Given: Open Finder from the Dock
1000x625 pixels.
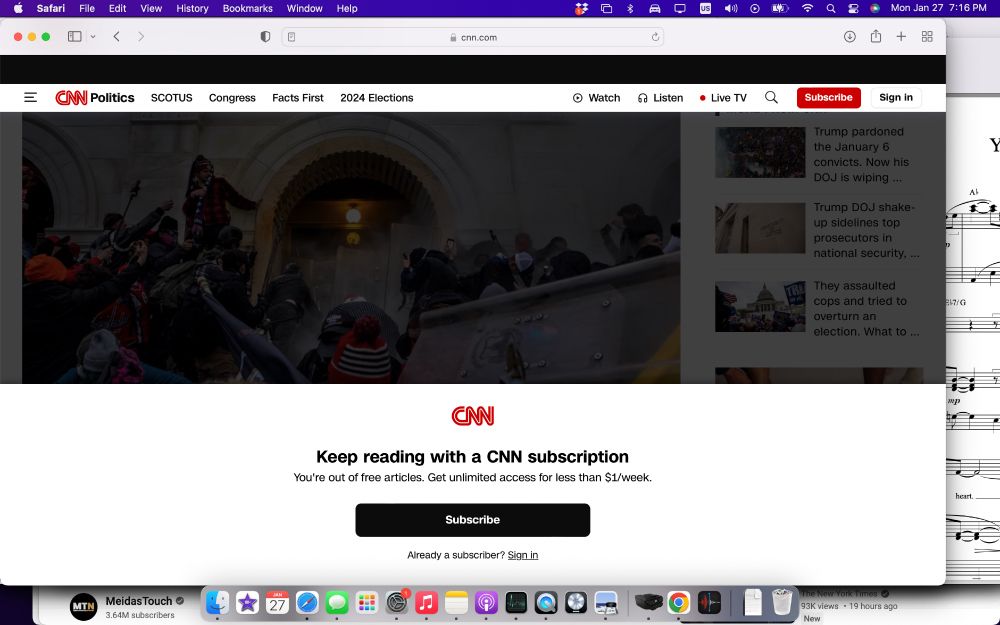Looking at the screenshot, I should 217,602.
